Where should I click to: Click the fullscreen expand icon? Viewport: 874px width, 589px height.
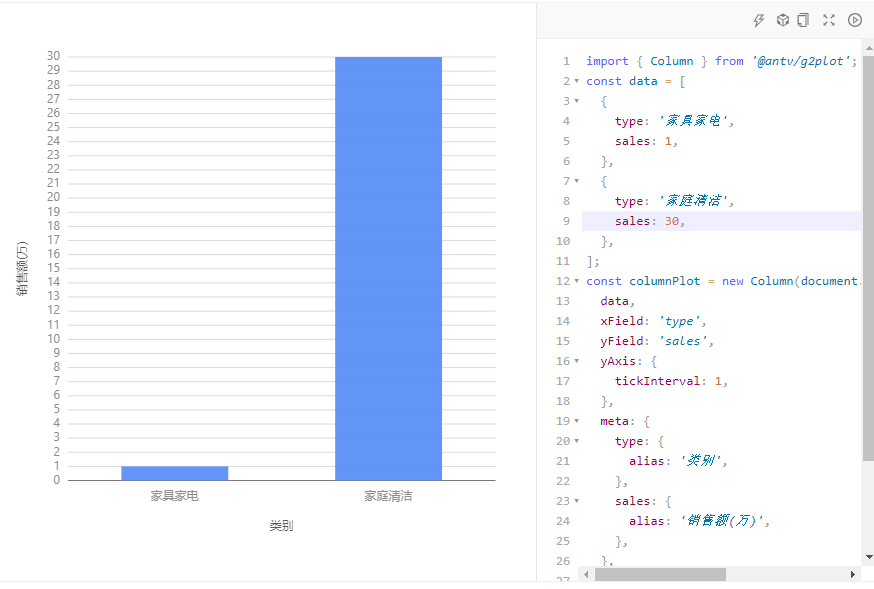[x=830, y=19]
